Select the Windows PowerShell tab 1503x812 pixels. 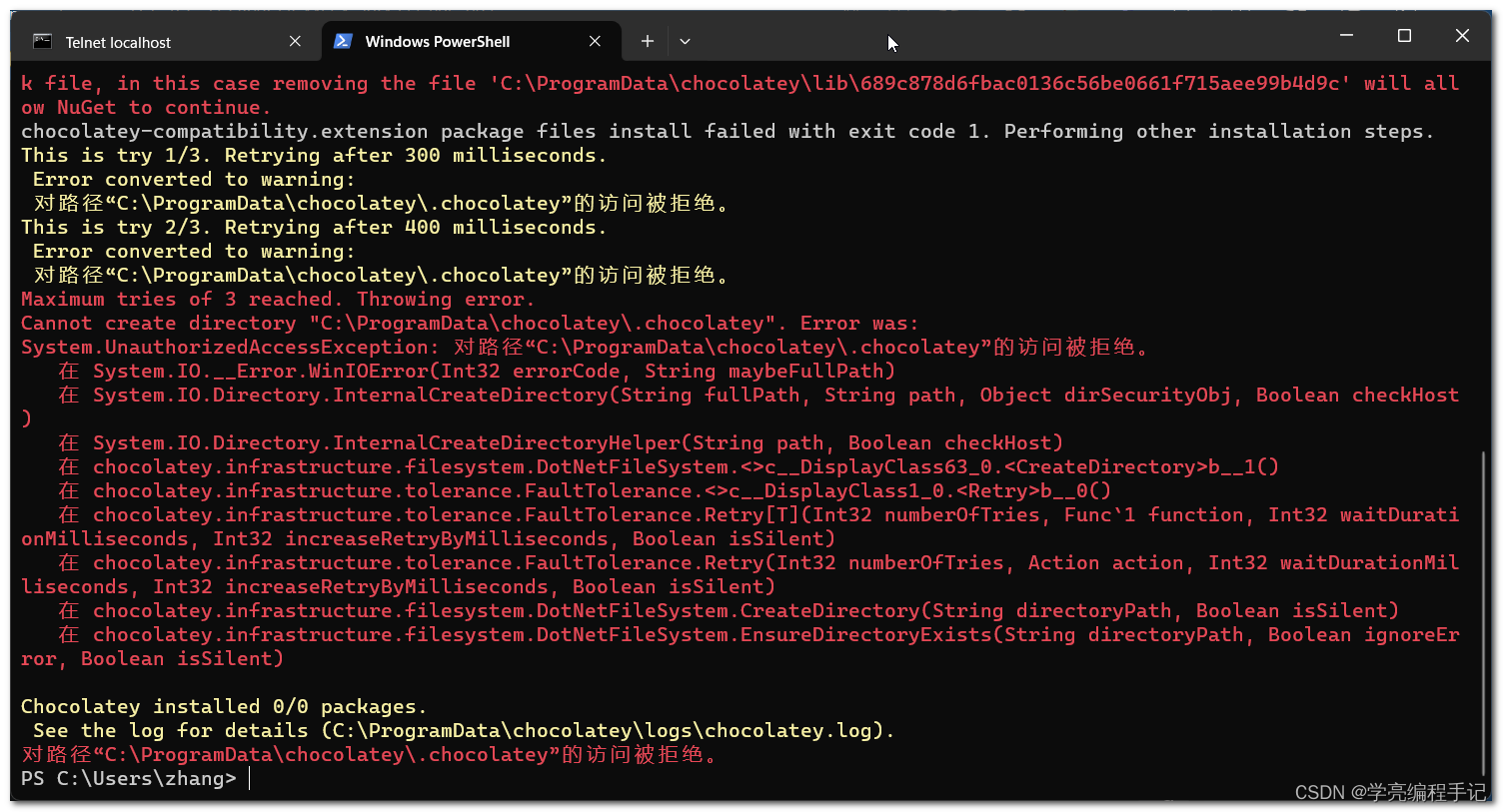[x=471, y=42]
